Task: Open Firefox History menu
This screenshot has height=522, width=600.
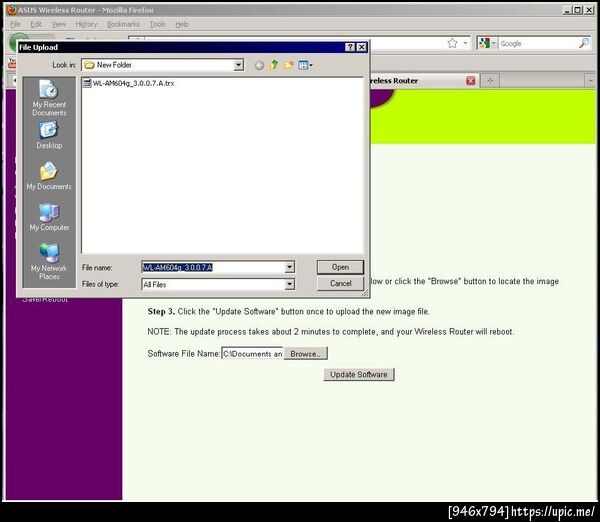Action: tap(86, 24)
